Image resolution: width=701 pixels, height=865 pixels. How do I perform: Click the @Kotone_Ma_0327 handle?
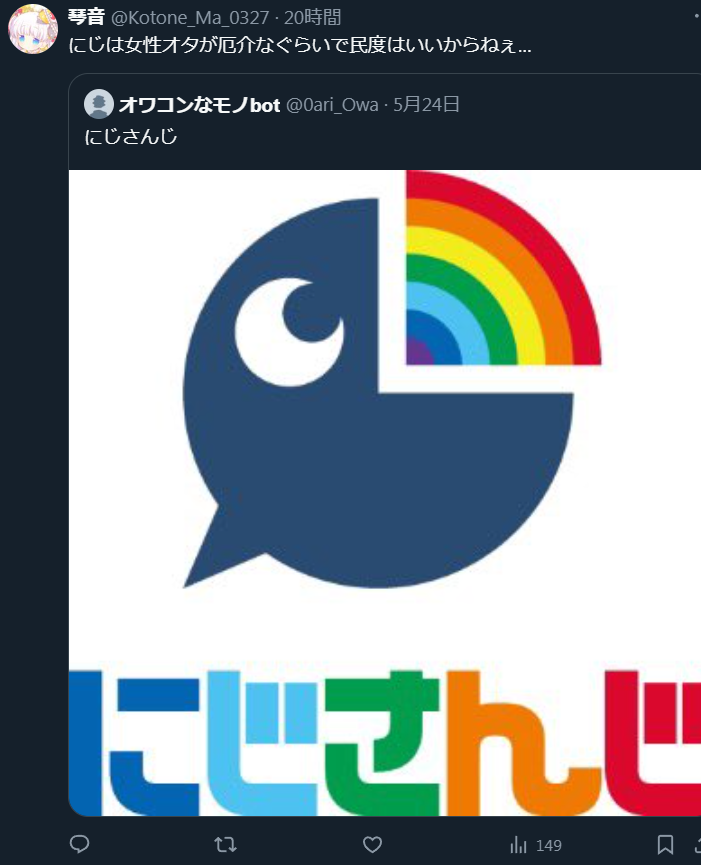tap(190, 18)
